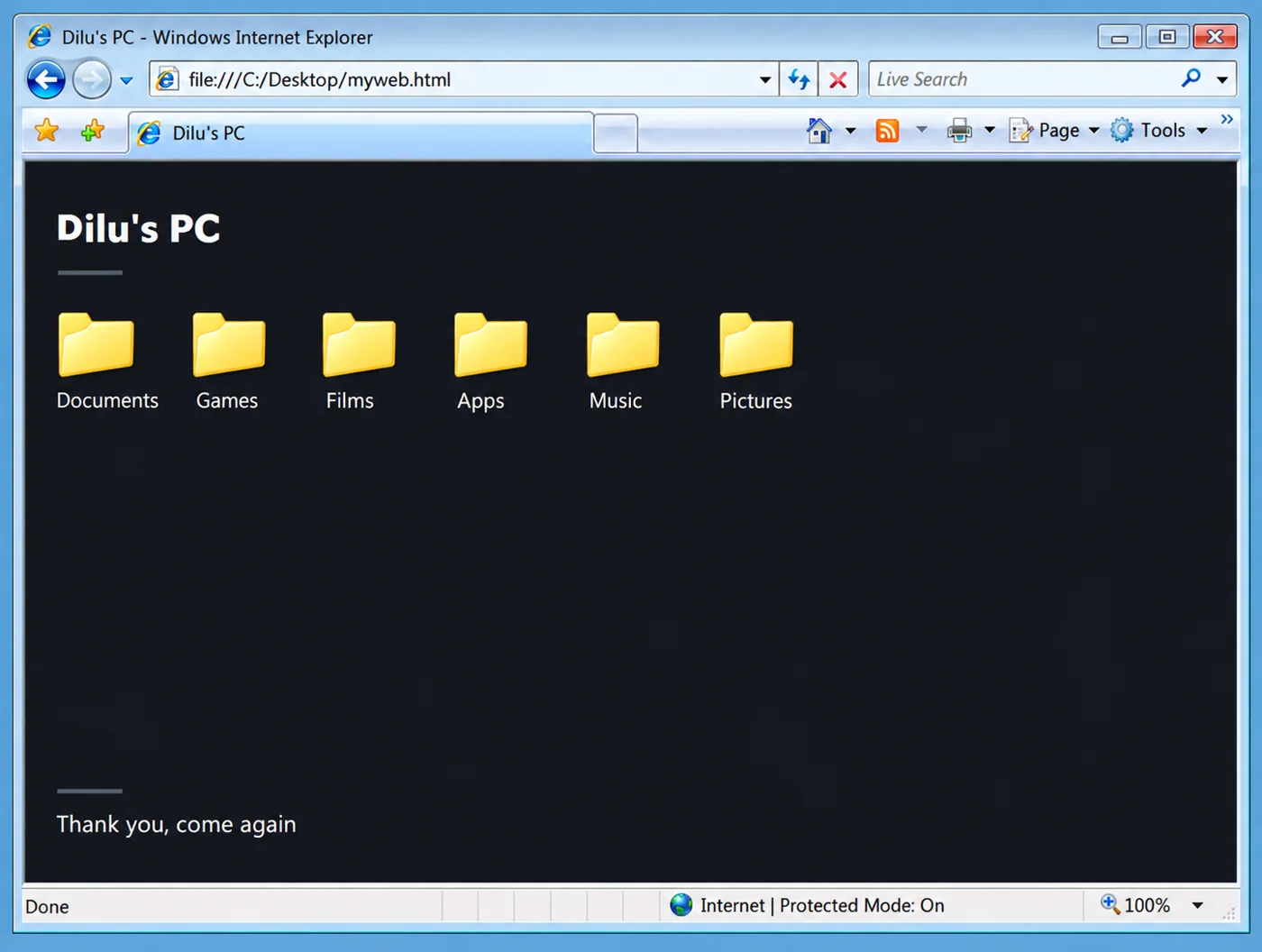Open the Pictures folder icon
Viewport: 1262px width, 952px height.
point(756,343)
